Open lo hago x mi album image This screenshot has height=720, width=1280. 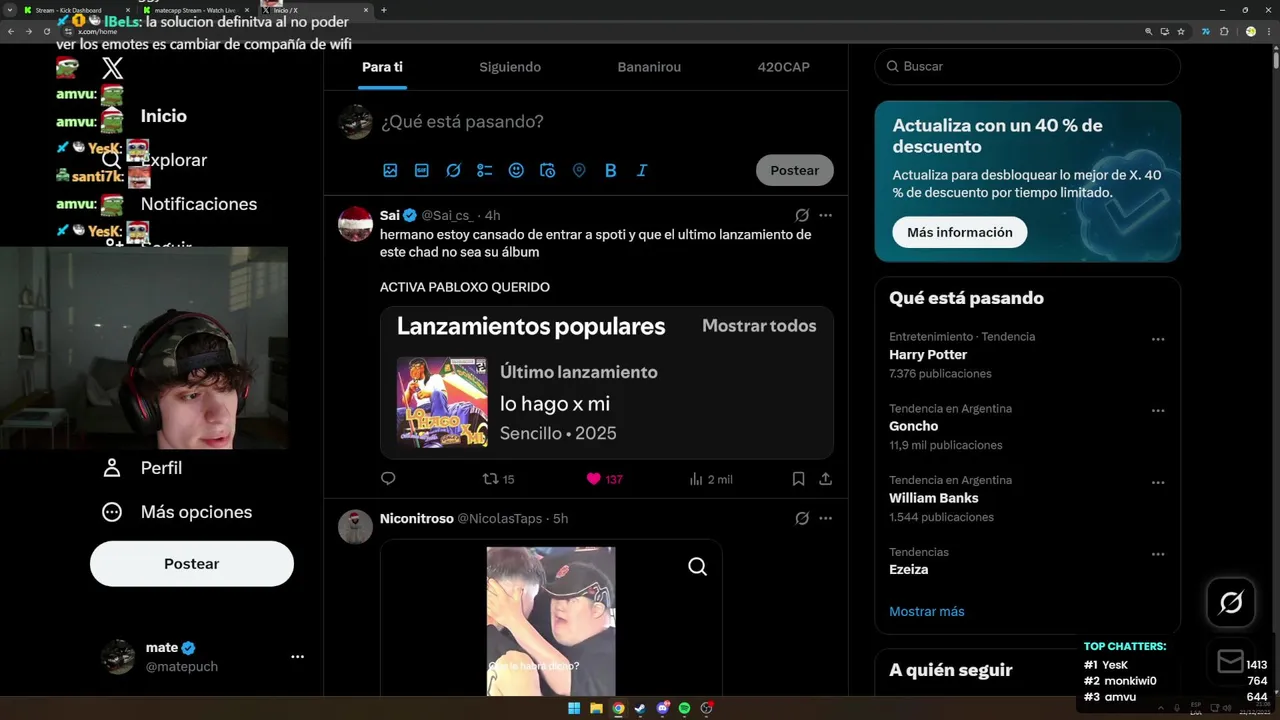pyautogui.click(x=442, y=402)
